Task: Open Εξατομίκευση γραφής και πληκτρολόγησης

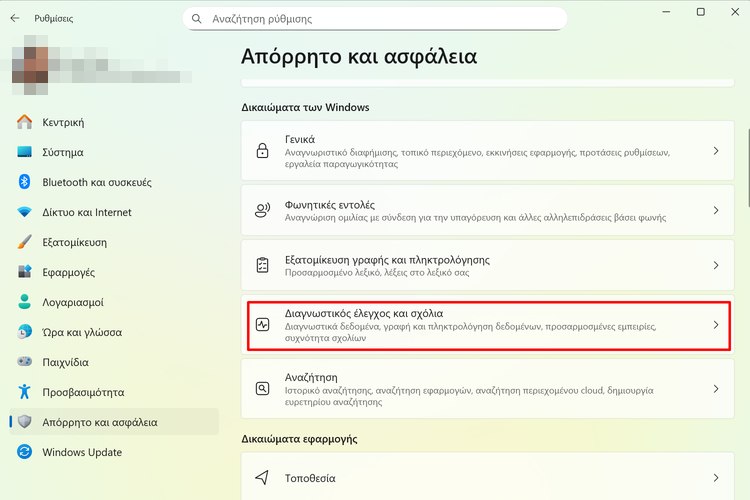Action: tap(487, 265)
